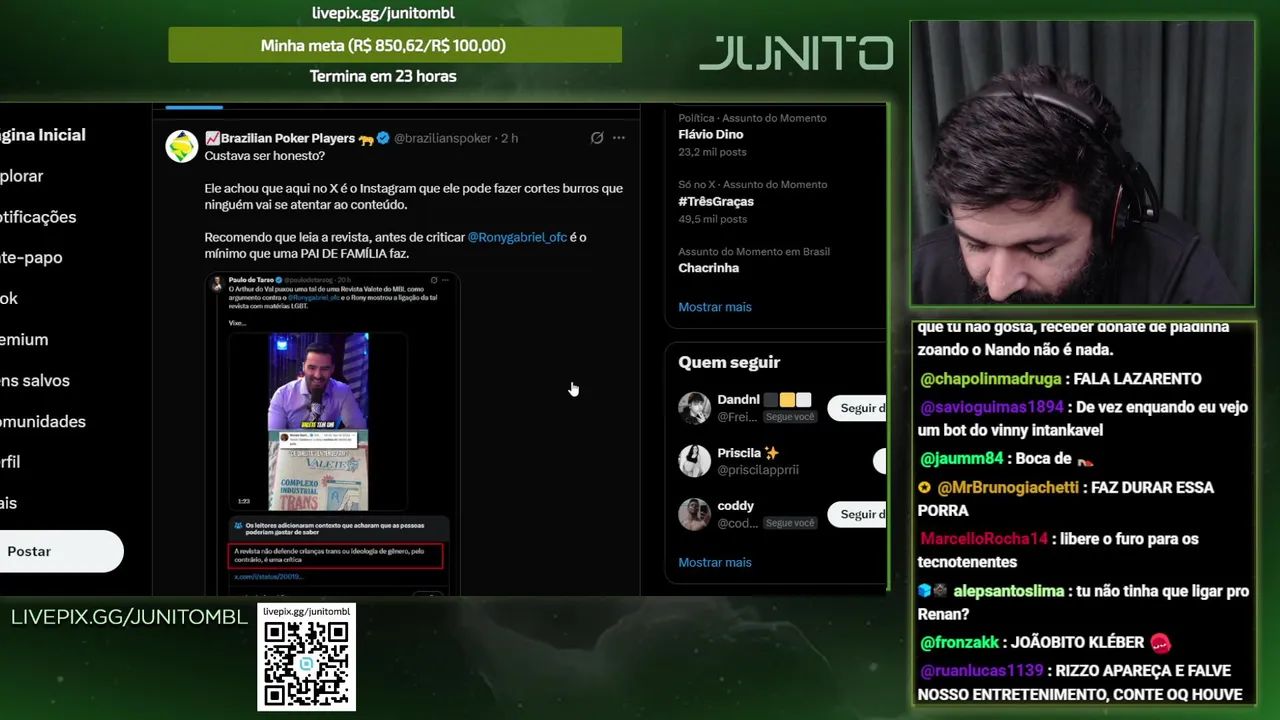The height and width of the screenshot is (720, 1280).
Task: Click @ruanlucas1139 username in chat
Action: click(982, 671)
